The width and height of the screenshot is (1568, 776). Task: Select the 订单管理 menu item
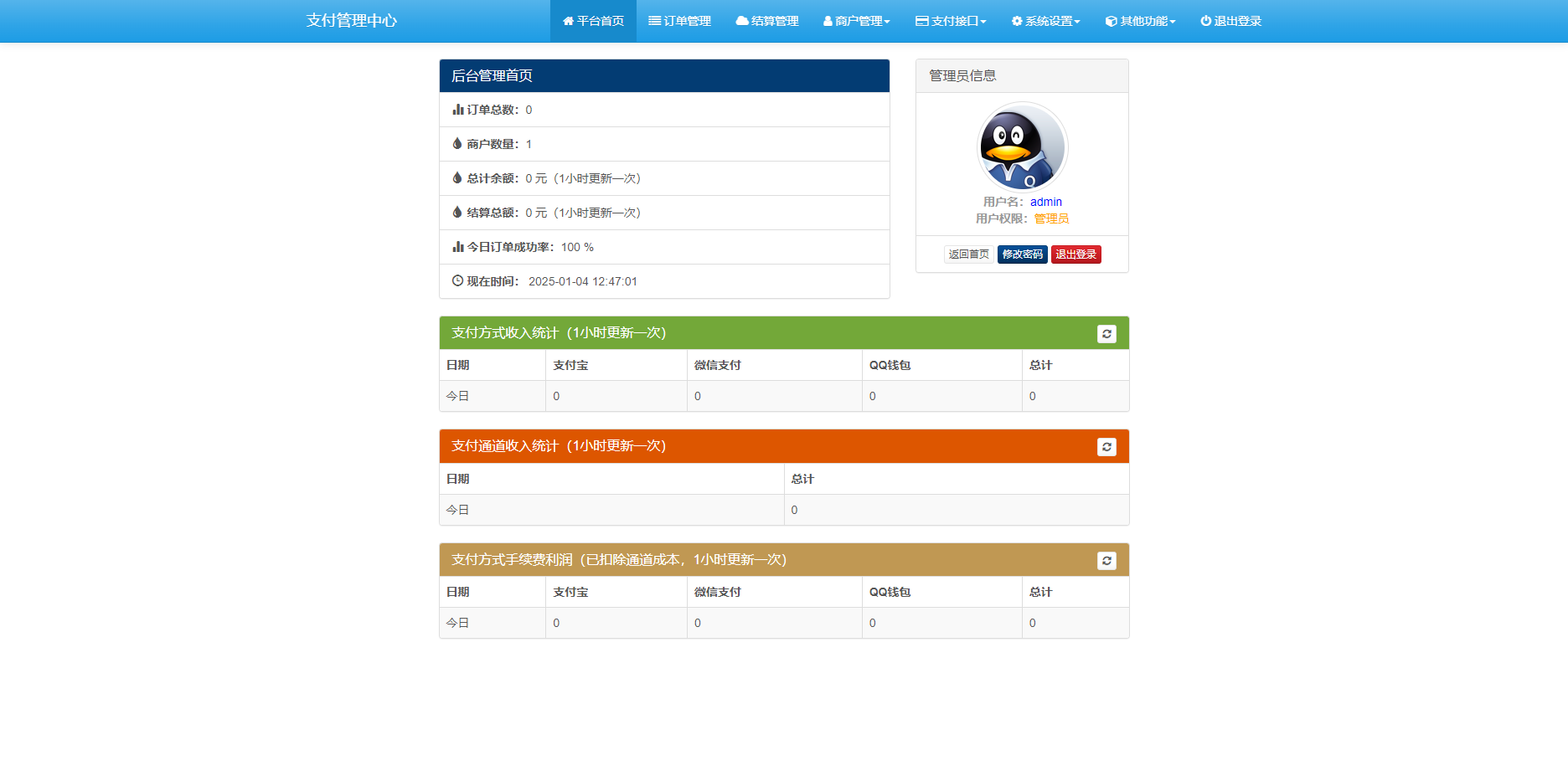pyautogui.click(x=680, y=21)
